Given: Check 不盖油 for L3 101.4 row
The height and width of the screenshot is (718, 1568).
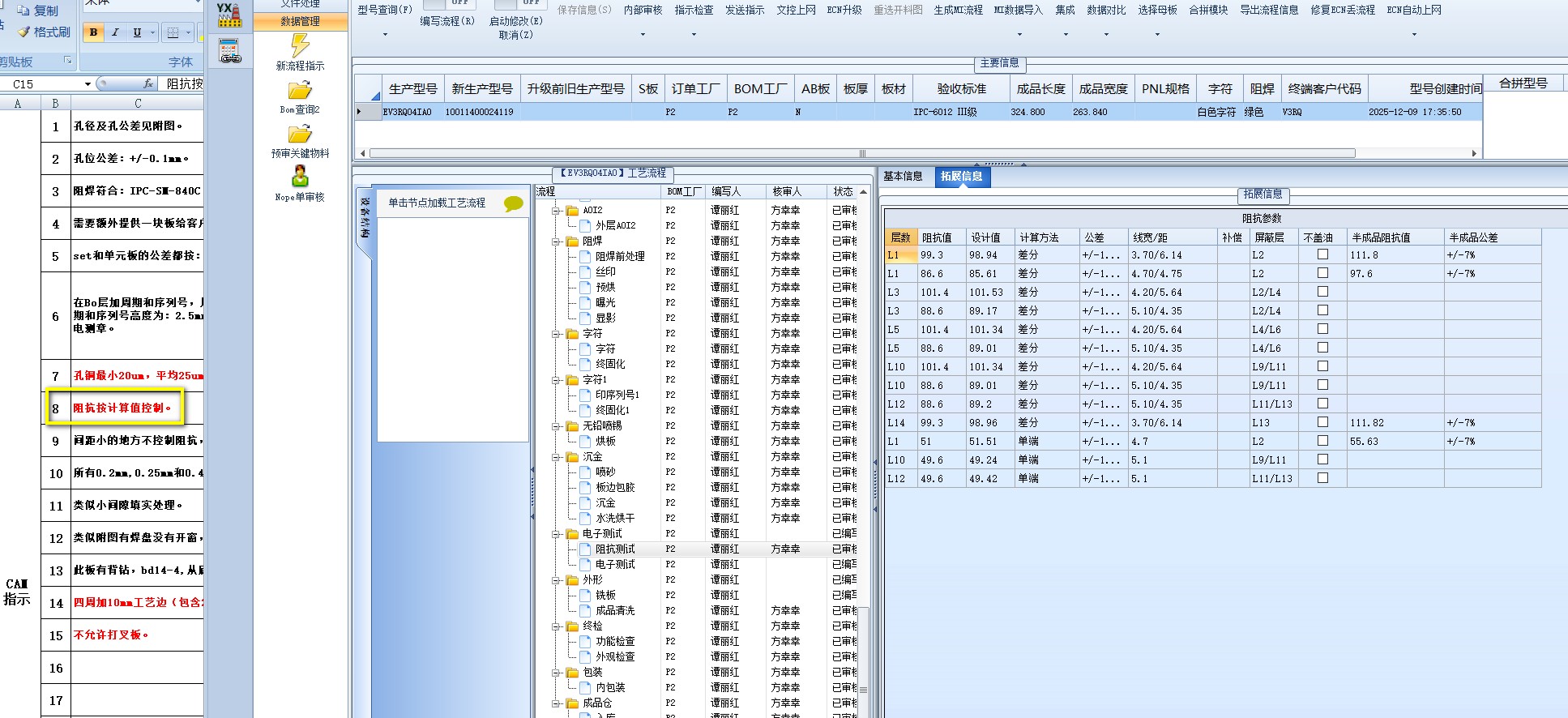Looking at the screenshot, I should (x=1323, y=292).
